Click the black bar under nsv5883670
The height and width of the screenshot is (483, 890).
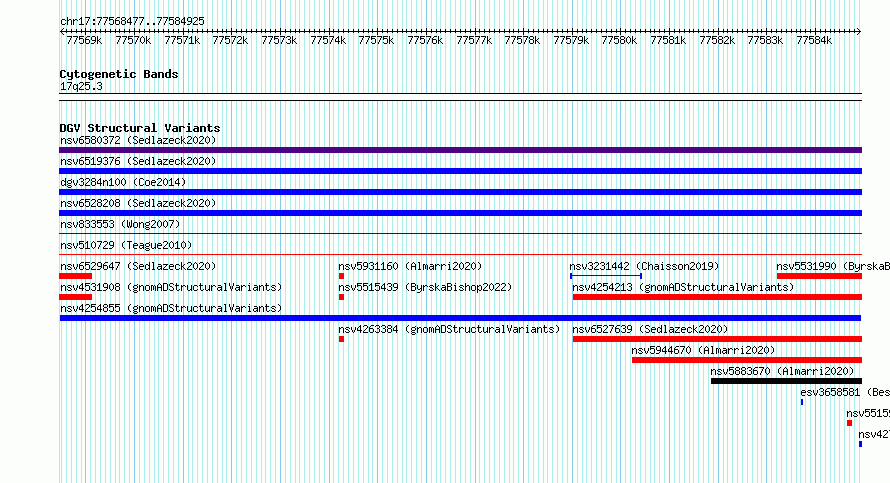coord(786,381)
